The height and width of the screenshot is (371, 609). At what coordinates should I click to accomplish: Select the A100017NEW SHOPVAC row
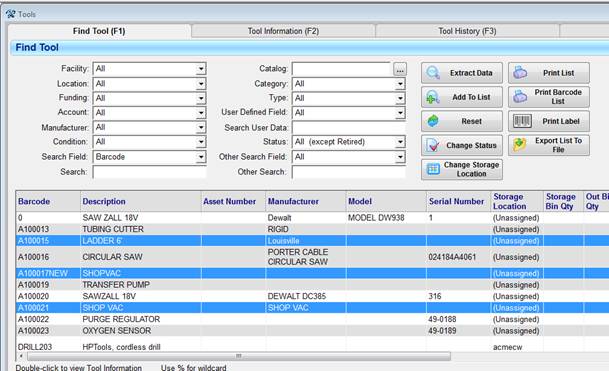pos(312,273)
